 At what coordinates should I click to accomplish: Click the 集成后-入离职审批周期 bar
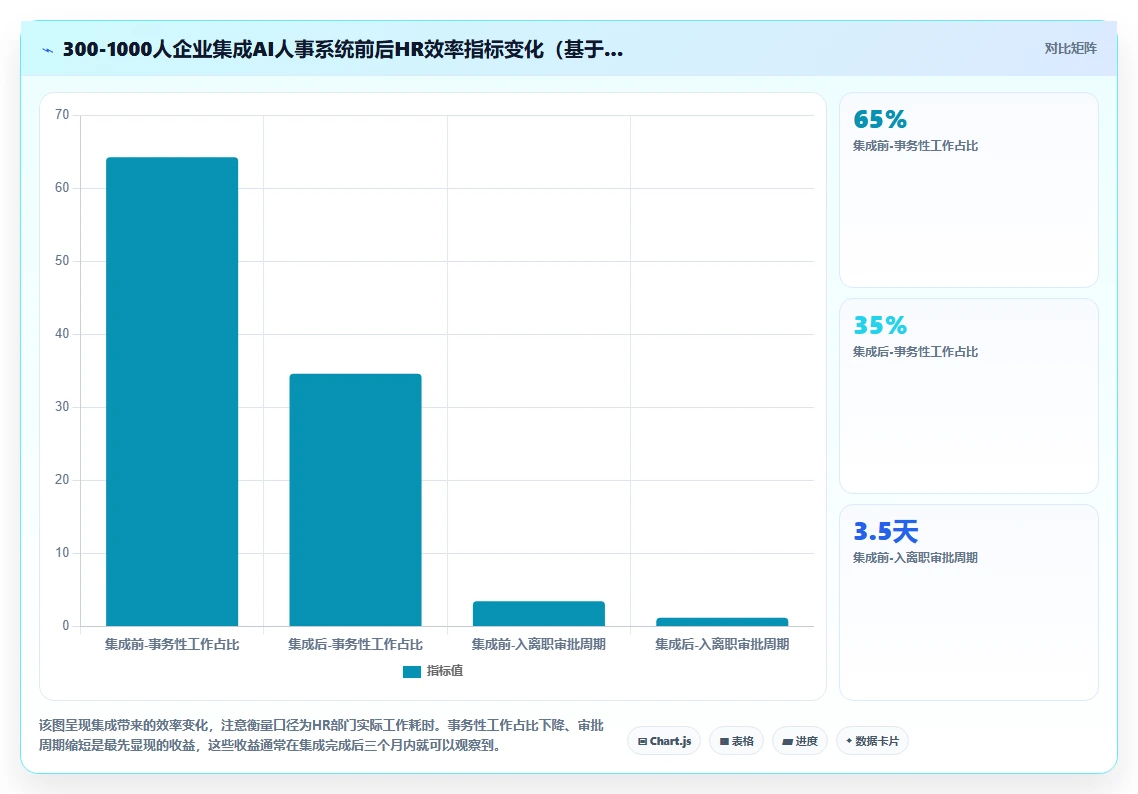point(722,622)
